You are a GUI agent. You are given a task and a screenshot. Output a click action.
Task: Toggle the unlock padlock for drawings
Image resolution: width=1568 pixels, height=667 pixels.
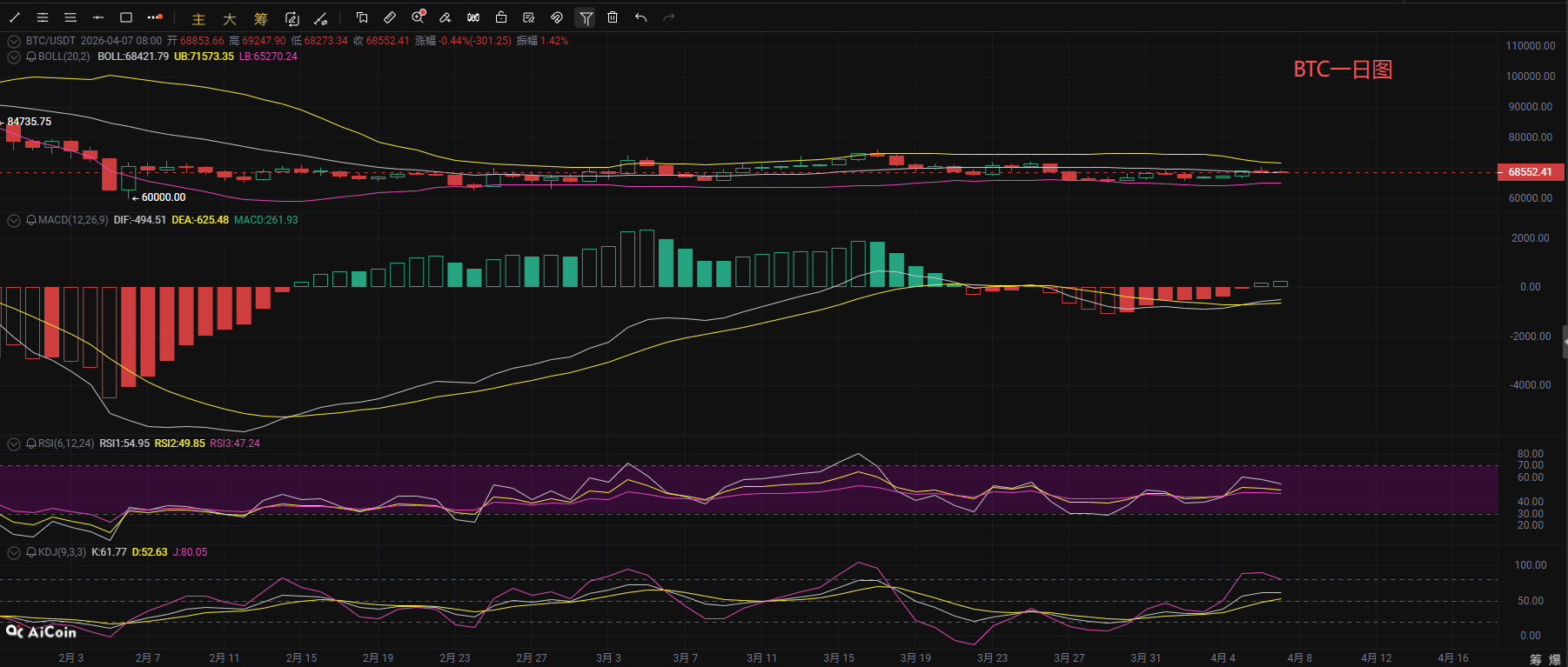(x=501, y=17)
